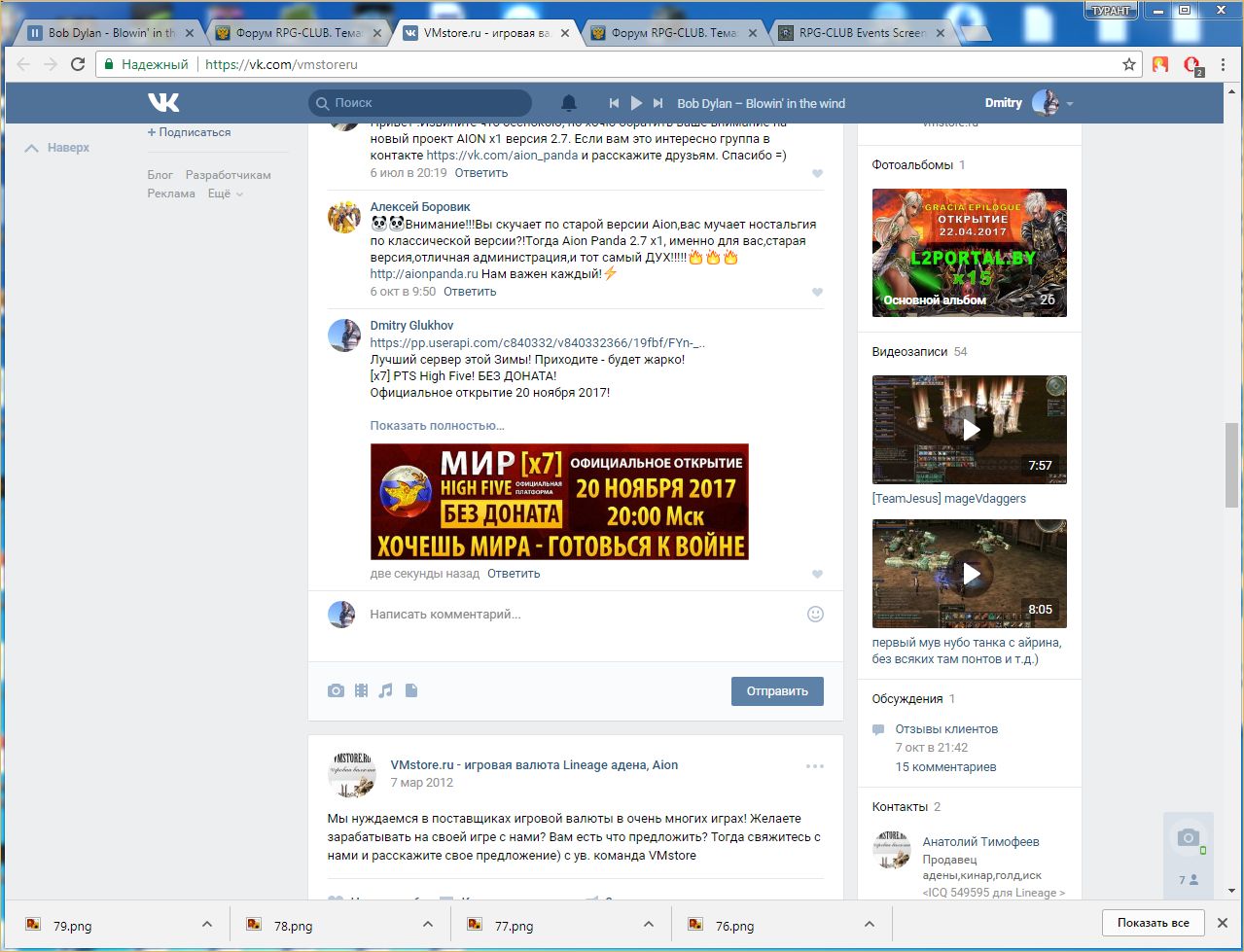Open the pp.userapi.com link in comment
Image resolution: width=1244 pixels, height=952 pixels.
(x=538, y=343)
